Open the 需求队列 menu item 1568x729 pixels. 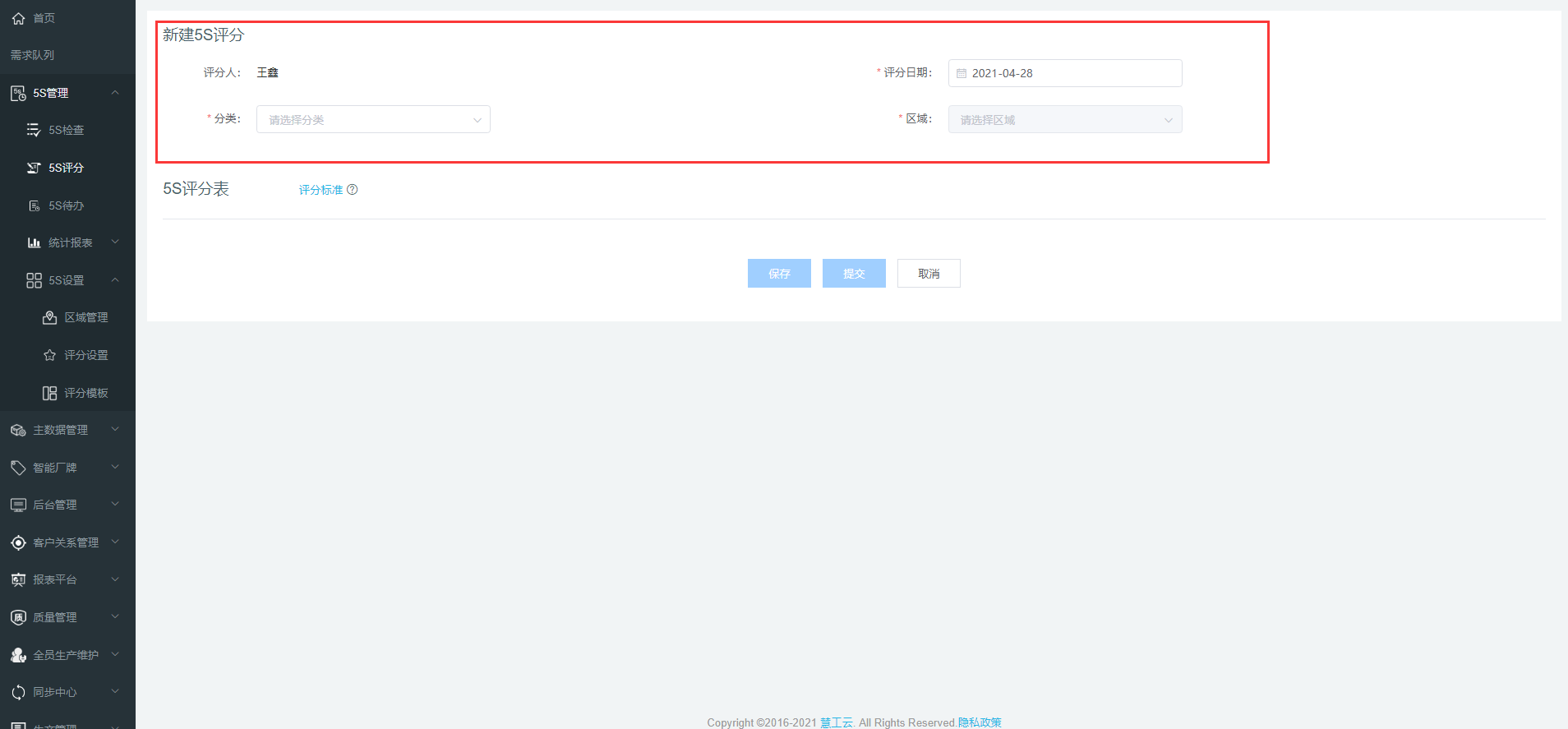pyautogui.click(x=33, y=55)
